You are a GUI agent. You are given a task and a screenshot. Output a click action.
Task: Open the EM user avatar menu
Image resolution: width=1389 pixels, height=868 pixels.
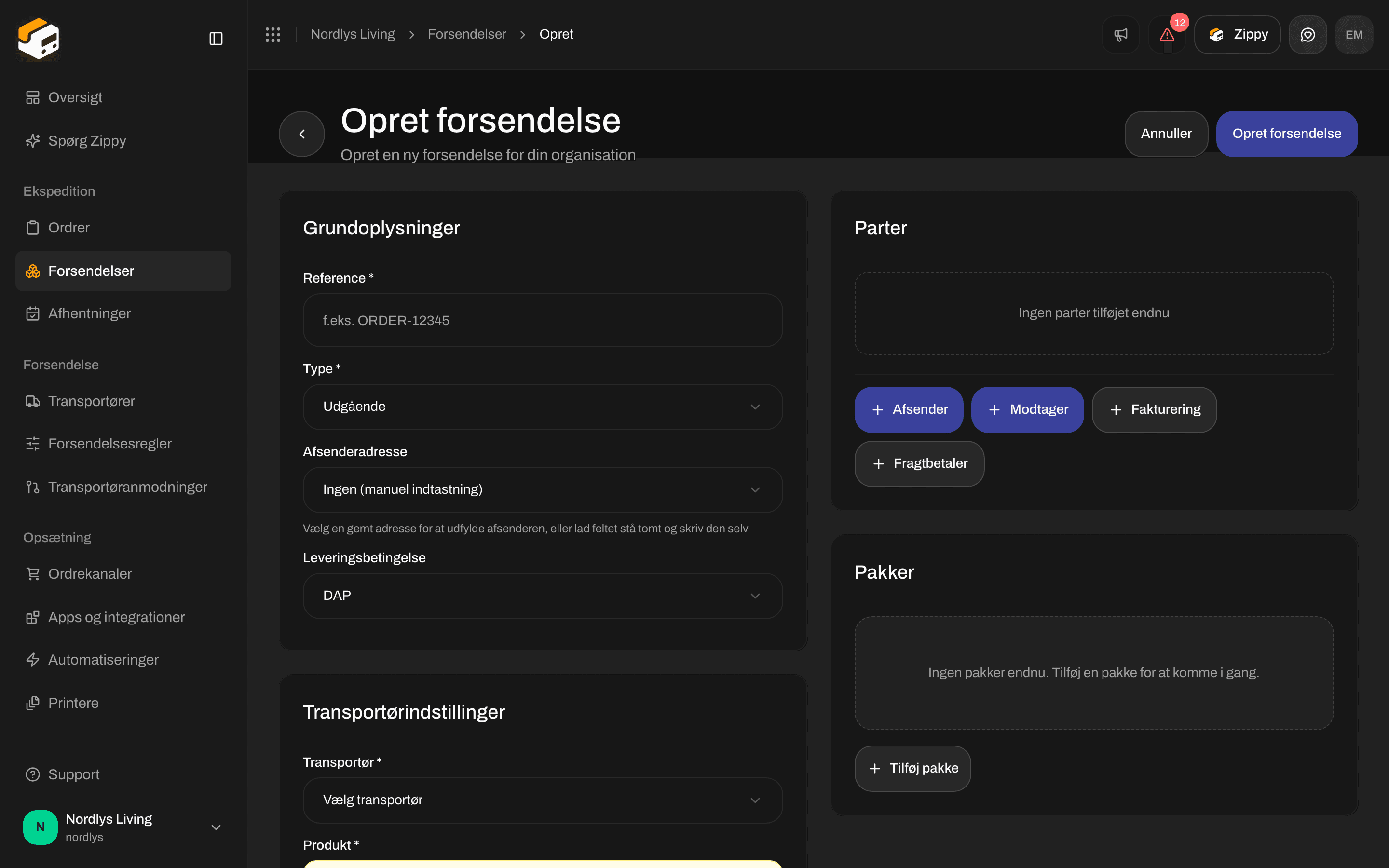point(1354,34)
